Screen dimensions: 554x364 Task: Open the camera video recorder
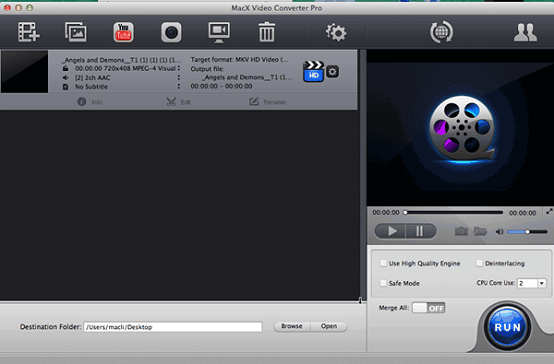pos(171,33)
